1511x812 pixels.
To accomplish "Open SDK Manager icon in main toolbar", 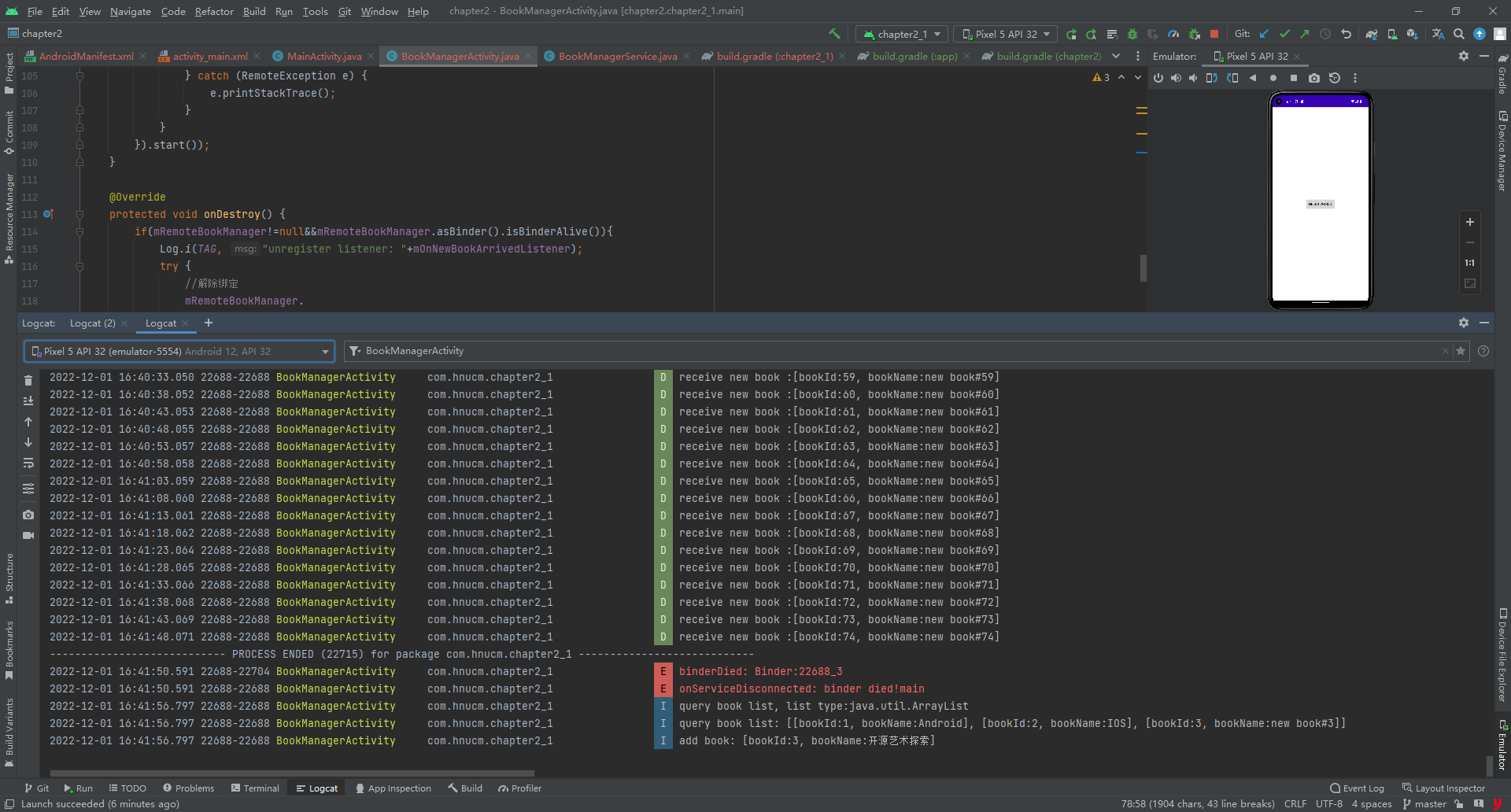I will [x=1413, y=34].
